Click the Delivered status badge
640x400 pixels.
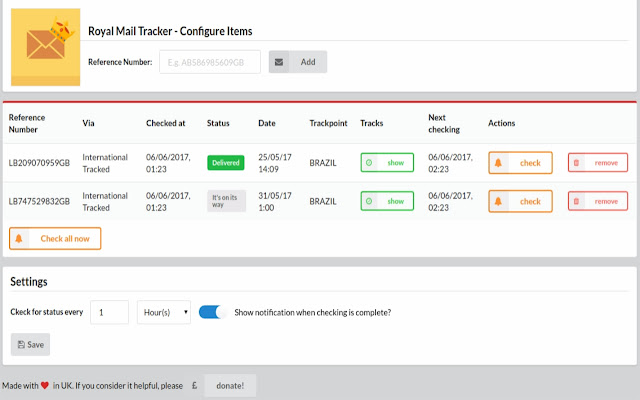pyautogui.click(x=226, y=162)
